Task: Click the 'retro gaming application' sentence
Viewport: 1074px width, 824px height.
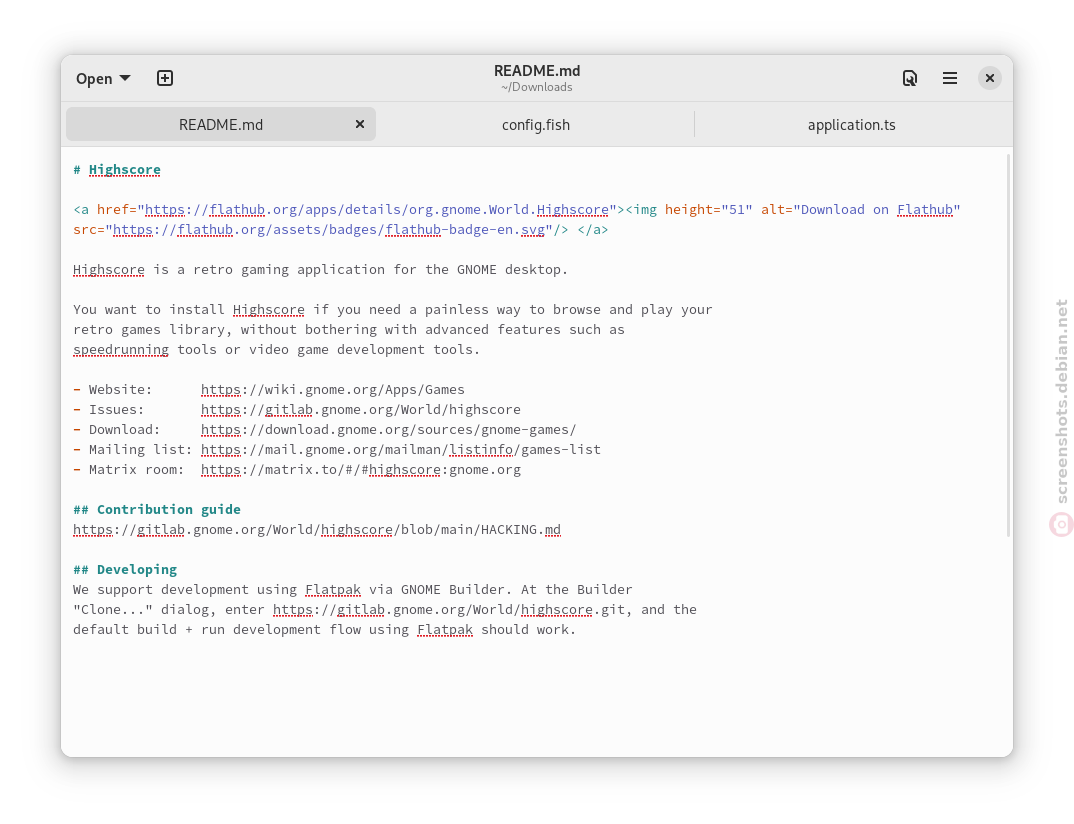Action: click(321, 269)
